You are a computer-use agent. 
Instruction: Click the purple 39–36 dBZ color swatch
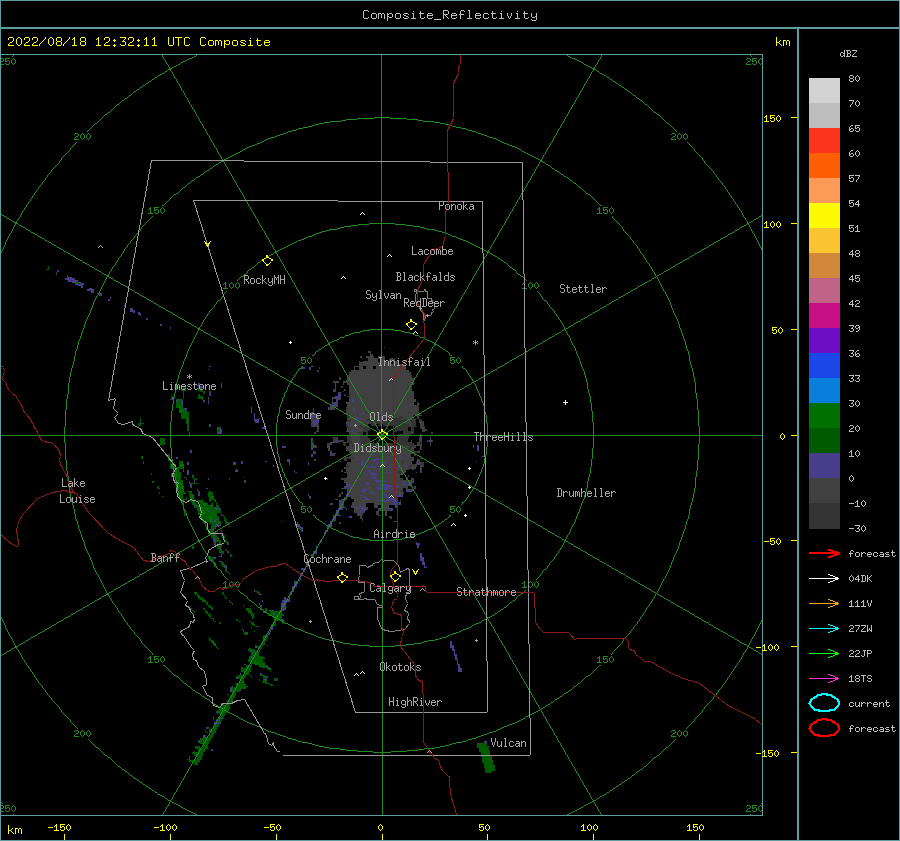click(824, 340)
